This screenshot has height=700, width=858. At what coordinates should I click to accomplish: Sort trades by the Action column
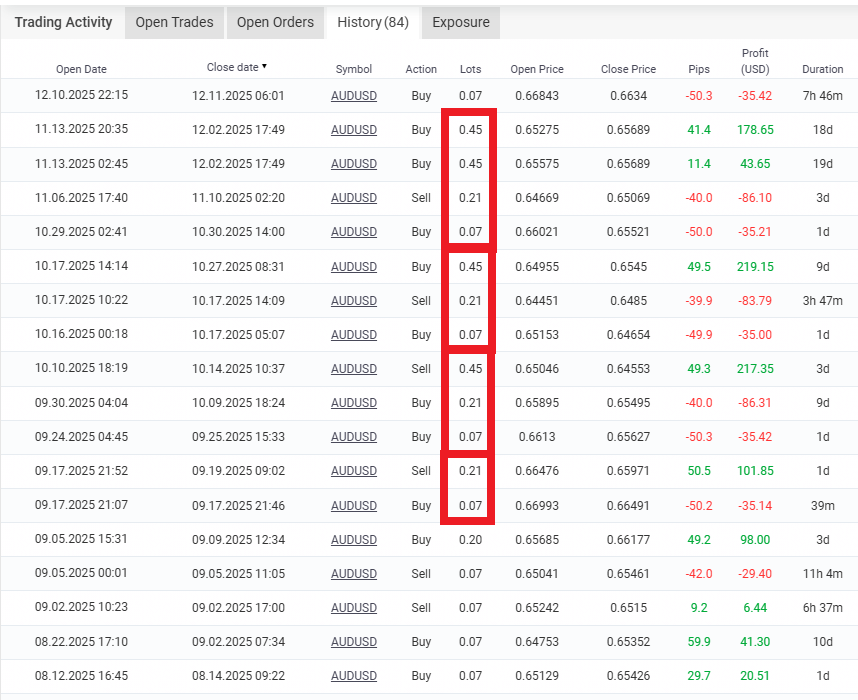tap(420, 69)
